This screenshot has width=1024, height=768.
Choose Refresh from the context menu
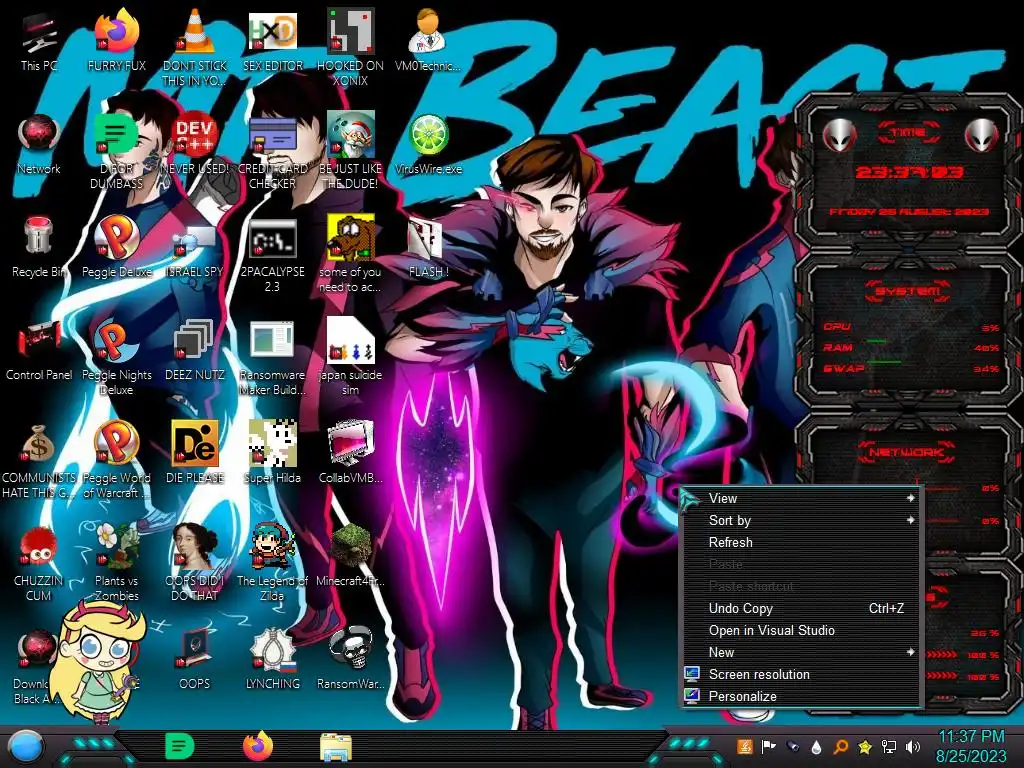point(801,543)
